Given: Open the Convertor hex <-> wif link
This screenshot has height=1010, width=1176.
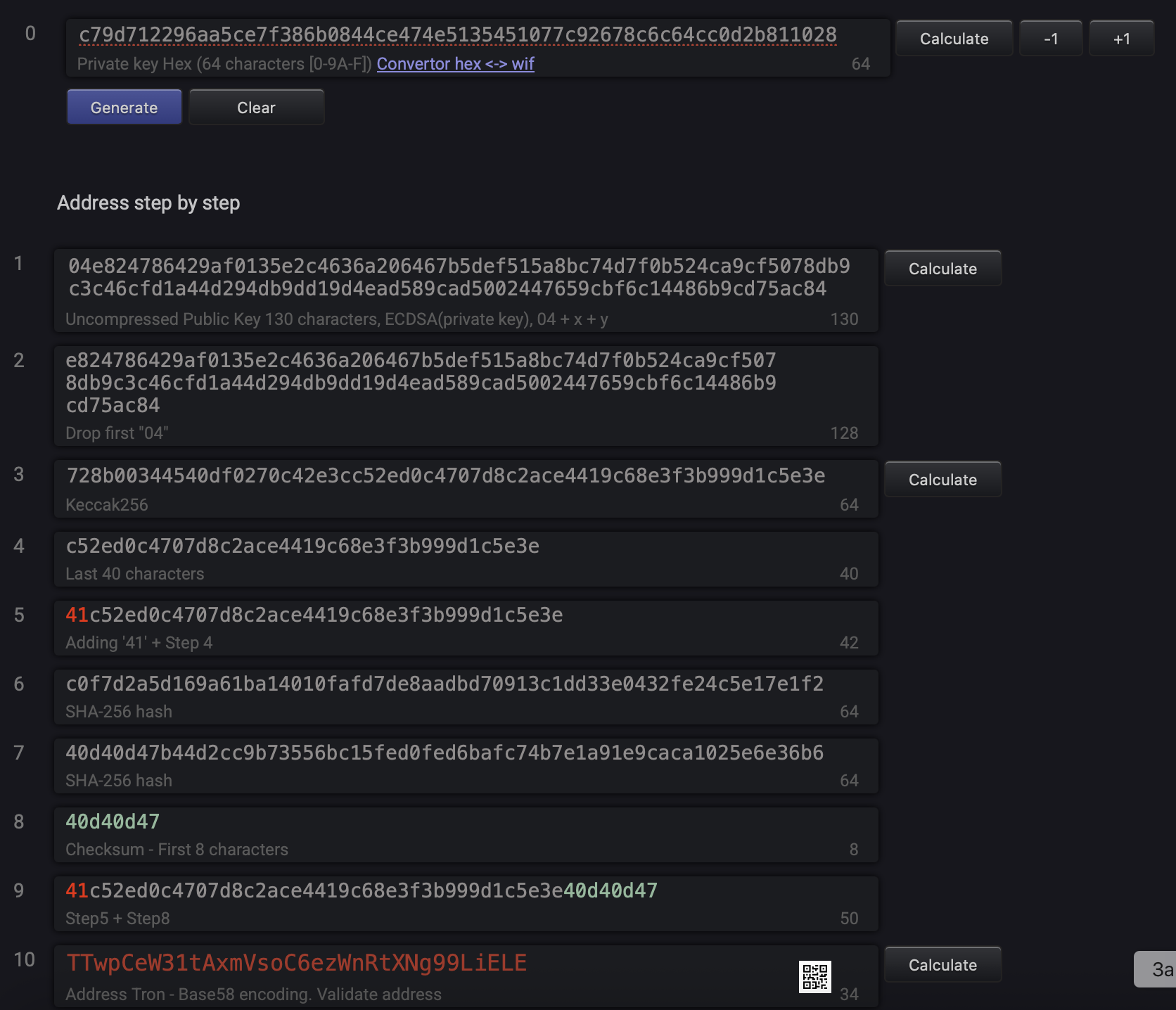Looking at the screenshot, I should pos(455,64).
